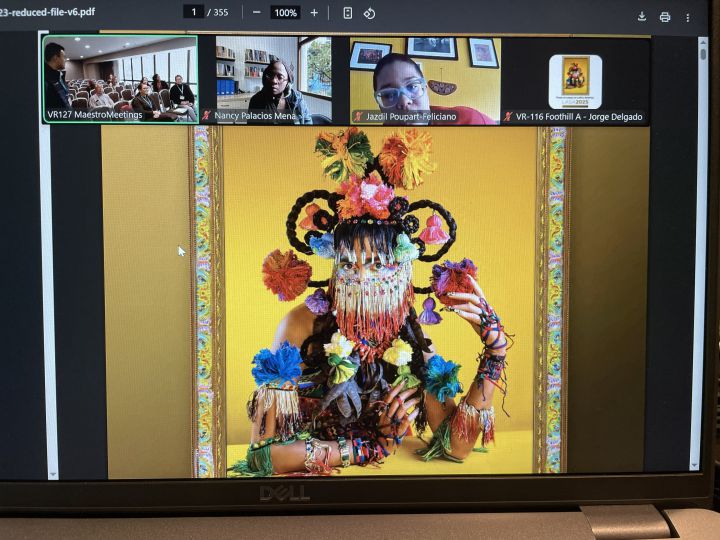720x540 pixels.
Task: Click muted mic icon for Jazdil Poupart-Feliciano
Action: [358, 116]
